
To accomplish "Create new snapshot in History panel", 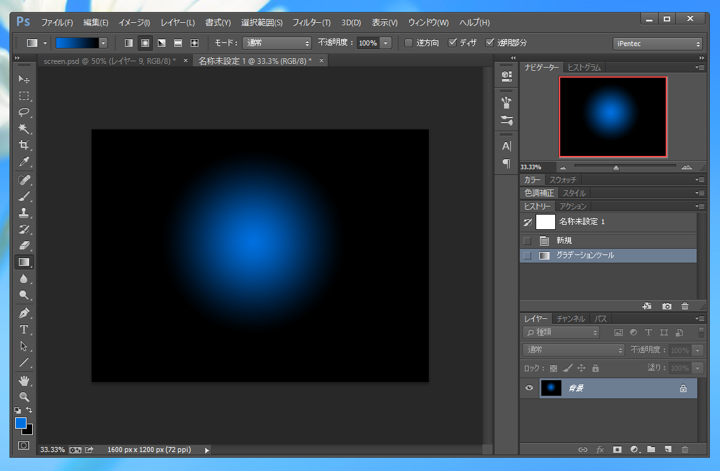I will tap(667, 306).
